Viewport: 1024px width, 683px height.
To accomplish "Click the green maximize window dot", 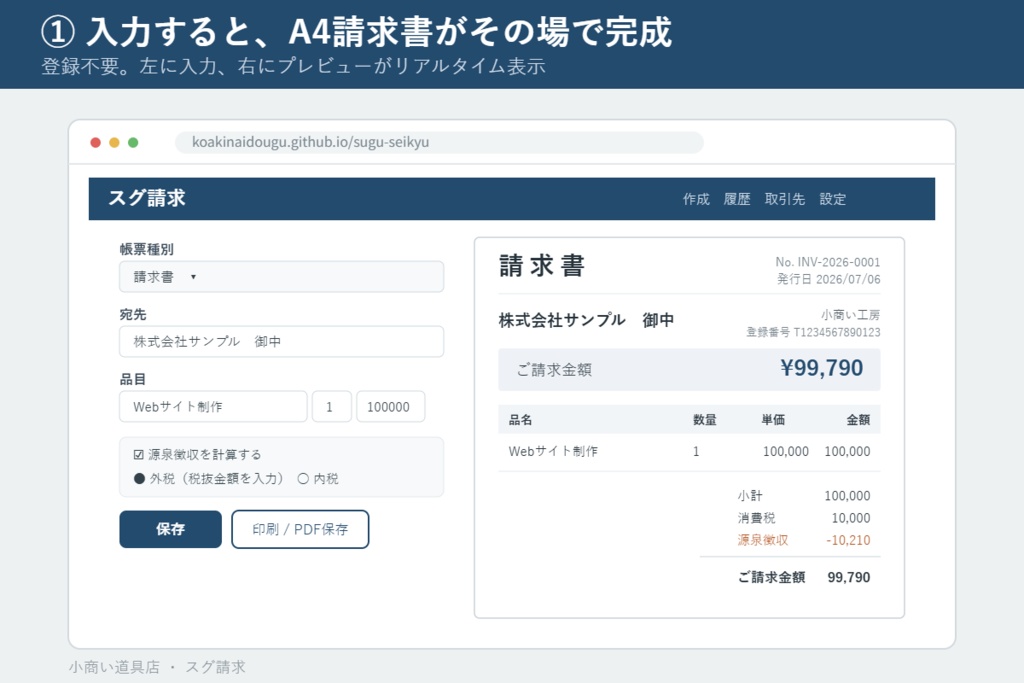I will (x=133, y=142).
